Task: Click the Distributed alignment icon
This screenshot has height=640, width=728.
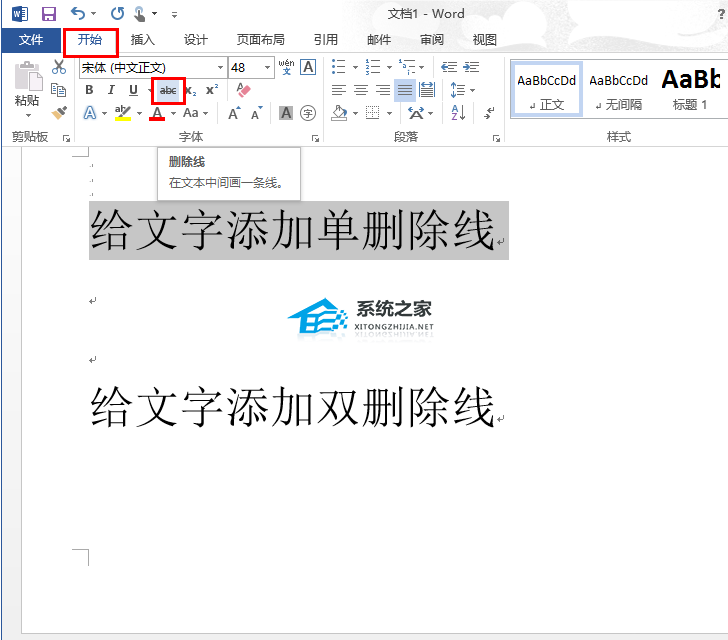Action: pyautogui.click(x=427, y=90)
